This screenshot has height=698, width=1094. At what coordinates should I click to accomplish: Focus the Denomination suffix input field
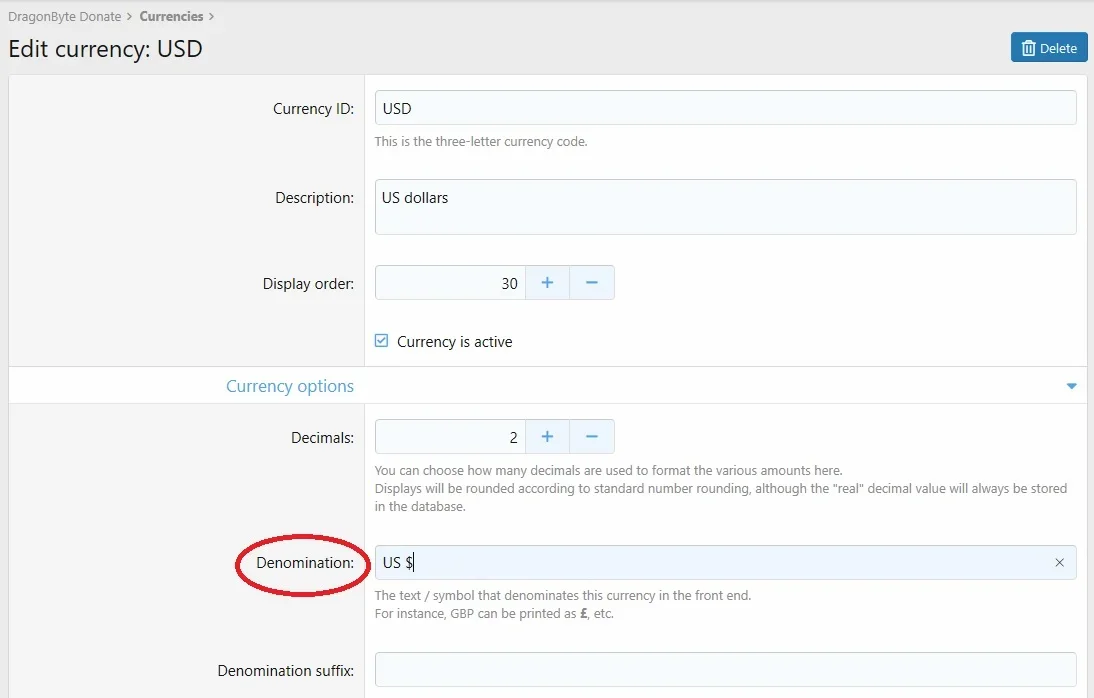point(725,670)
